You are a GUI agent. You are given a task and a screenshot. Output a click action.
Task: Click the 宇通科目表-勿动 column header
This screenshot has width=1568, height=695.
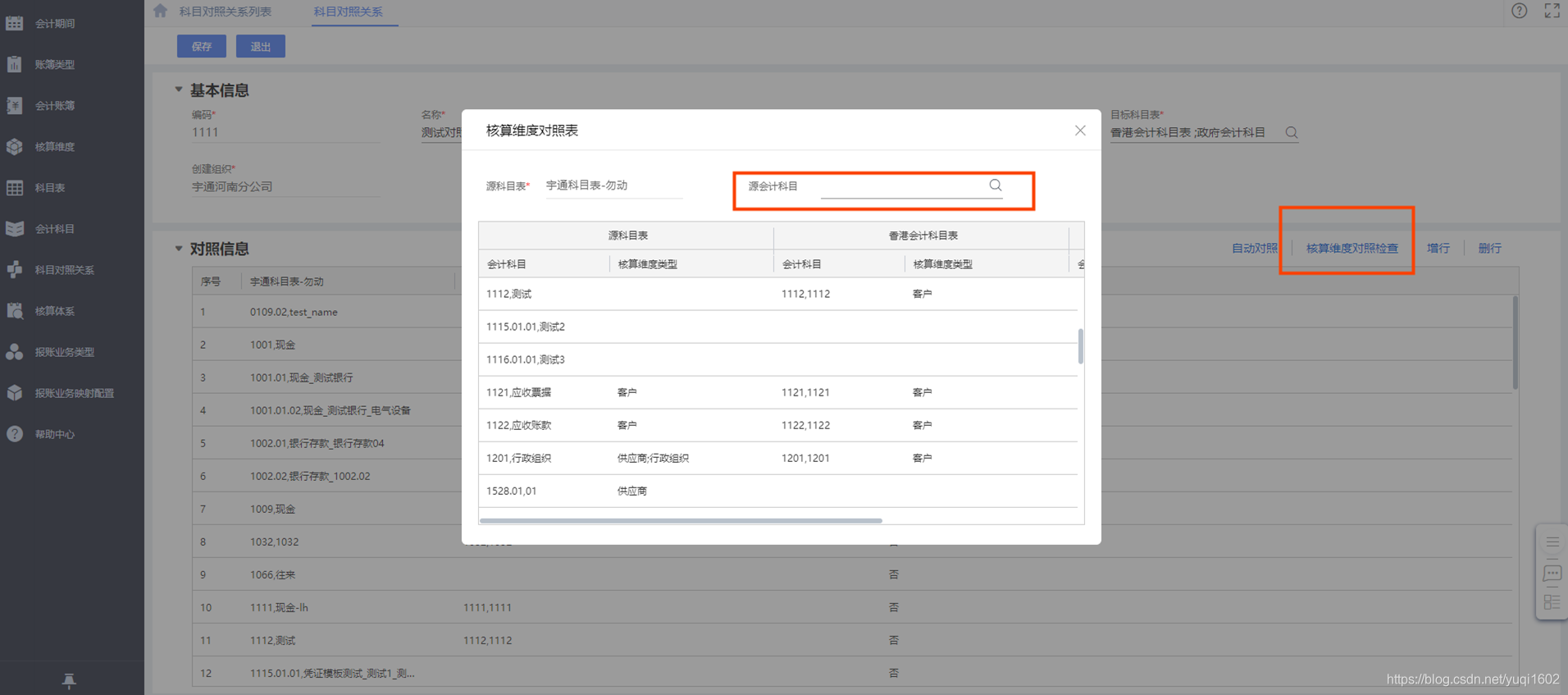[349, 281]
